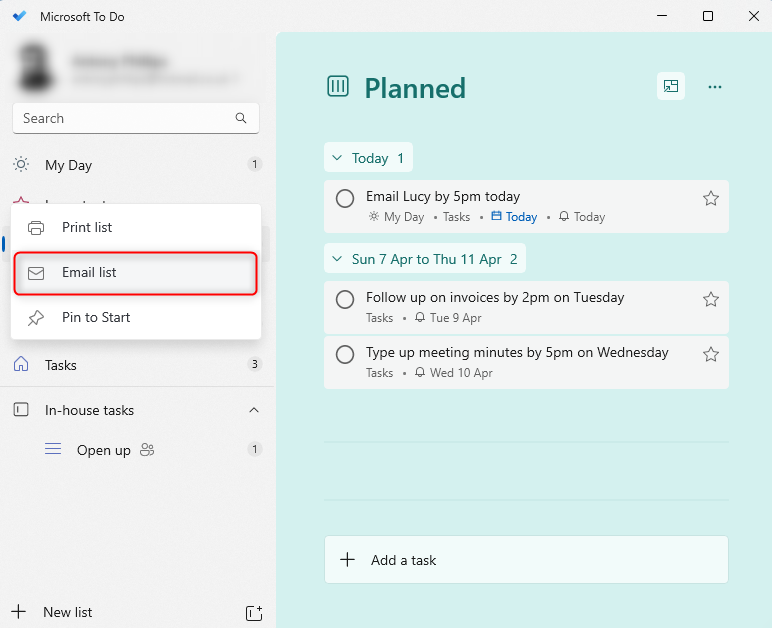Choose Email list in the context menu
Screen dimensions: 772x628
pyautogui.click(x=89, y=272)
